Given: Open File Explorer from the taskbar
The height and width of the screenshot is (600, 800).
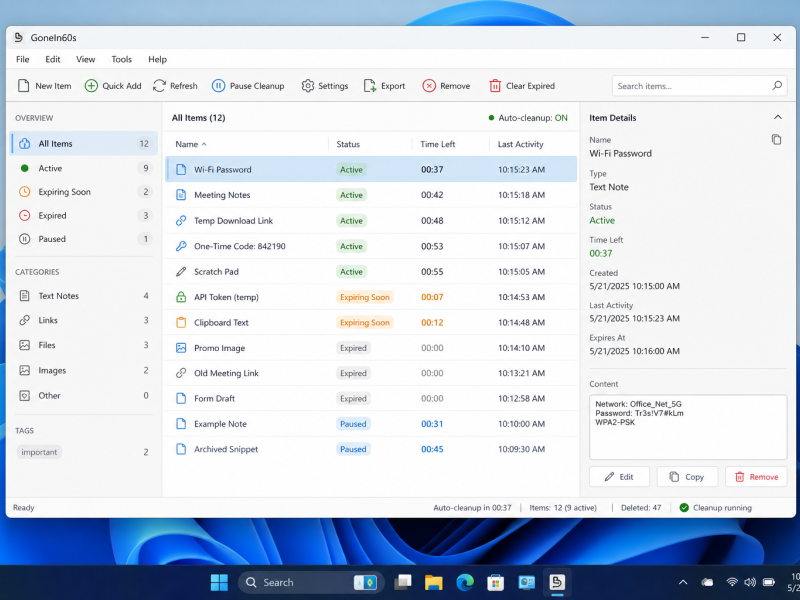Looking at the screenshot, I should click(434, 582).
